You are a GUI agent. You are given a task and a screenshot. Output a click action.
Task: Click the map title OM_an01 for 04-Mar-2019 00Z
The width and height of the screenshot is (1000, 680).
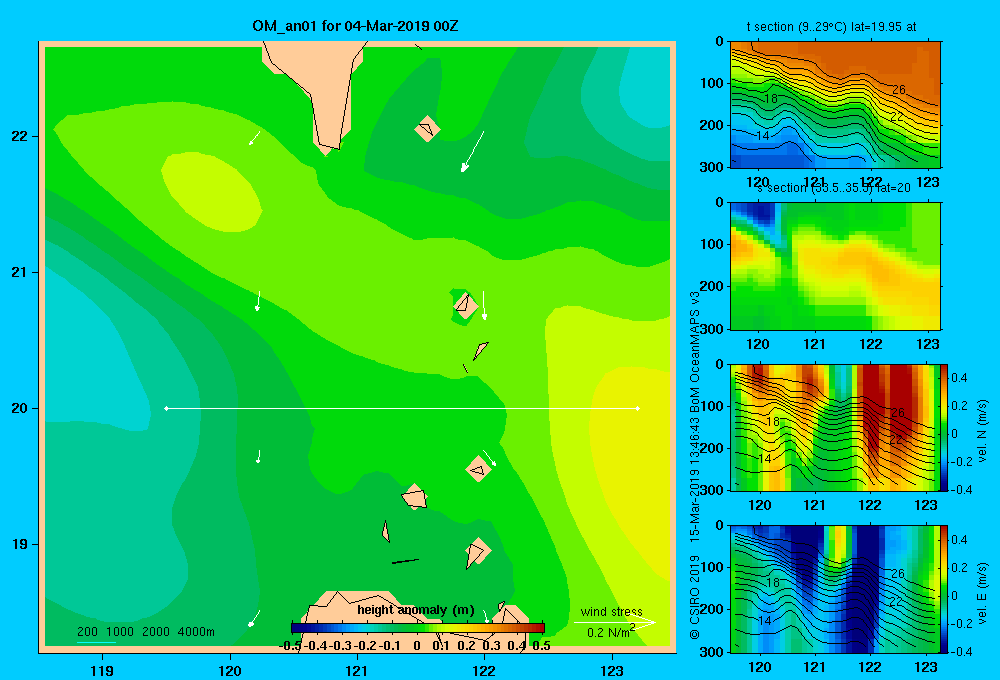[x=355, y=26]
